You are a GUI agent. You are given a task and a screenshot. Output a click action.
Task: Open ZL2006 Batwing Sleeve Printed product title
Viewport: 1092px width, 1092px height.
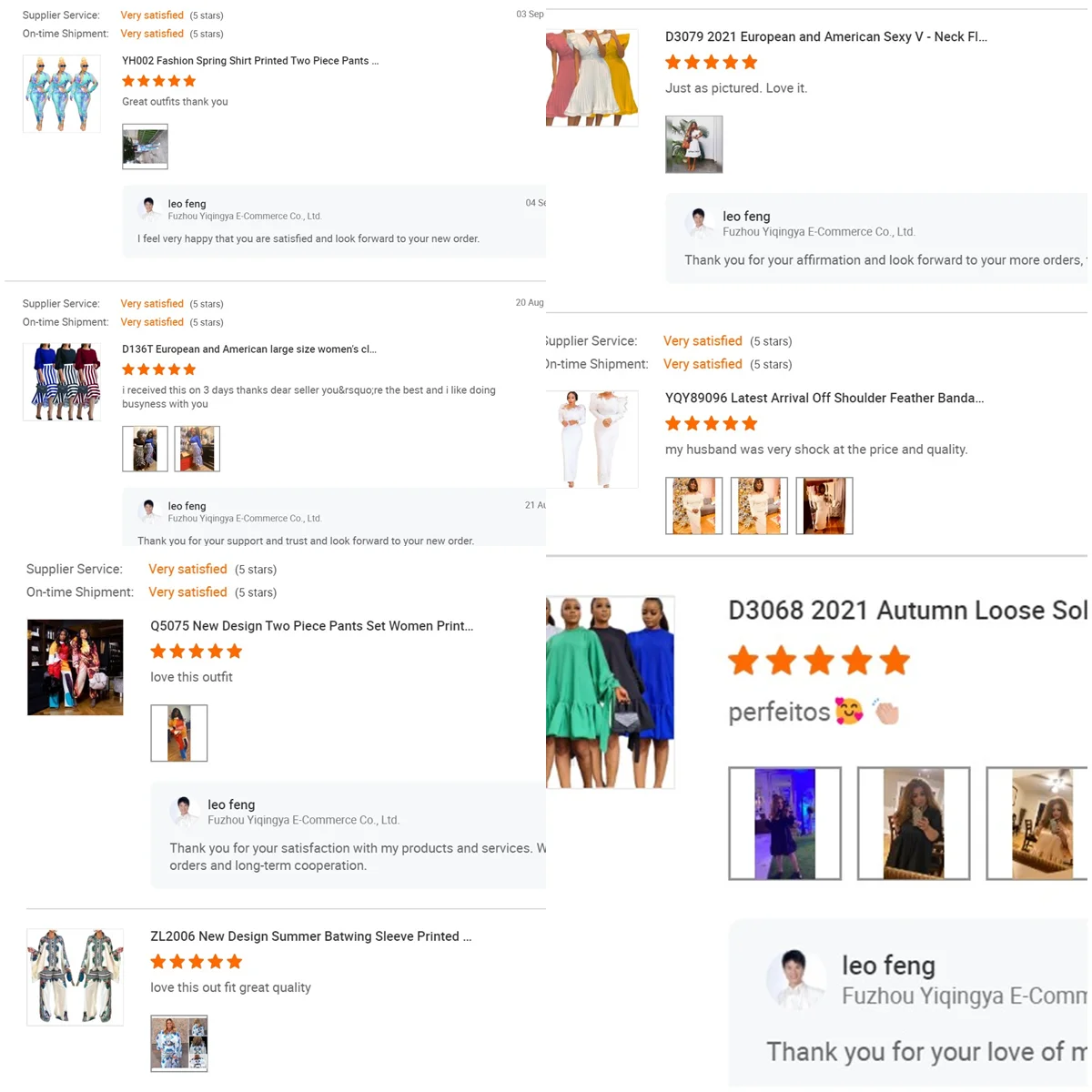coord(310,936)
